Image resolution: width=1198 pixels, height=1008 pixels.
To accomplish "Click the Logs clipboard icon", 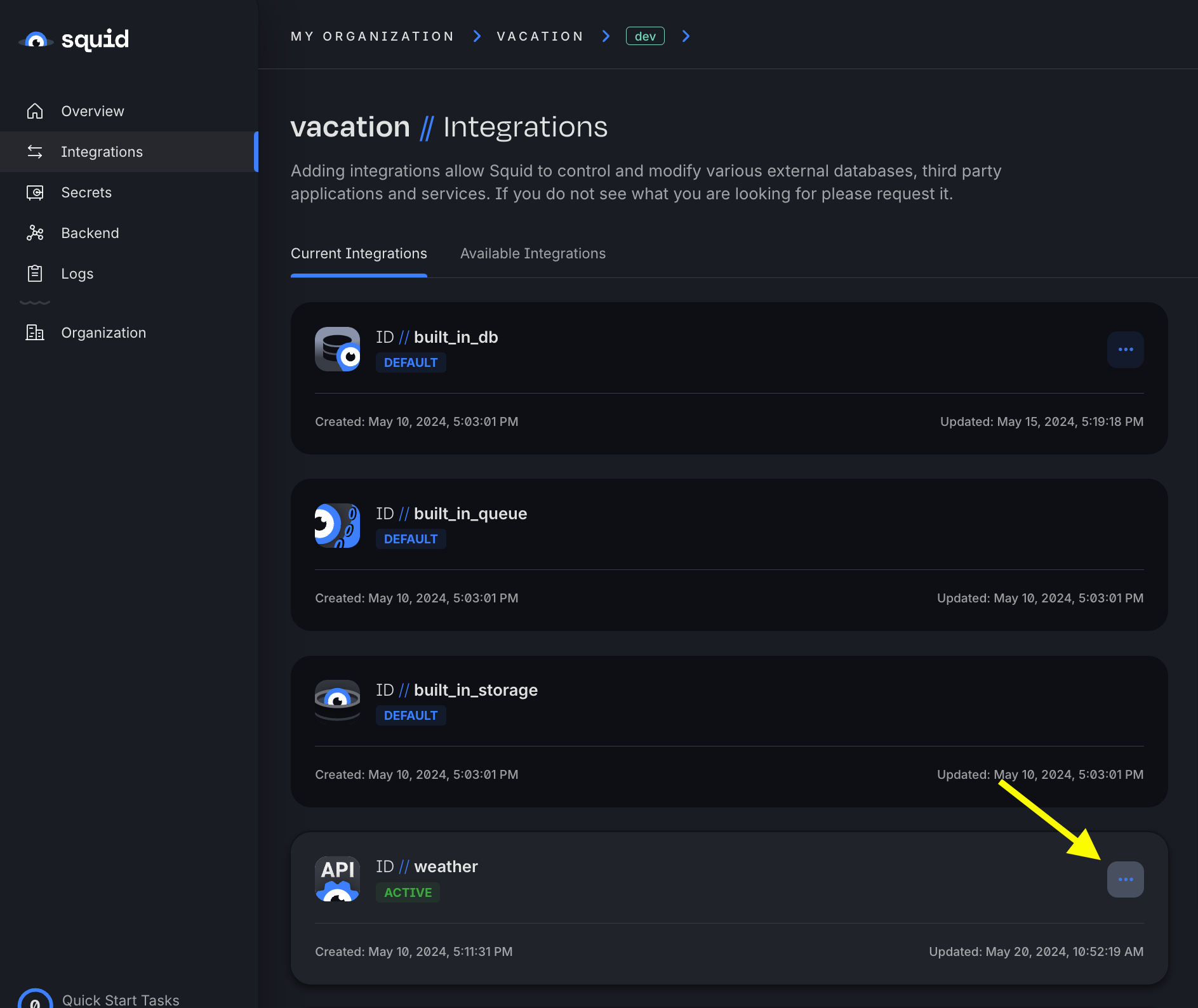I will coord(35,274).
